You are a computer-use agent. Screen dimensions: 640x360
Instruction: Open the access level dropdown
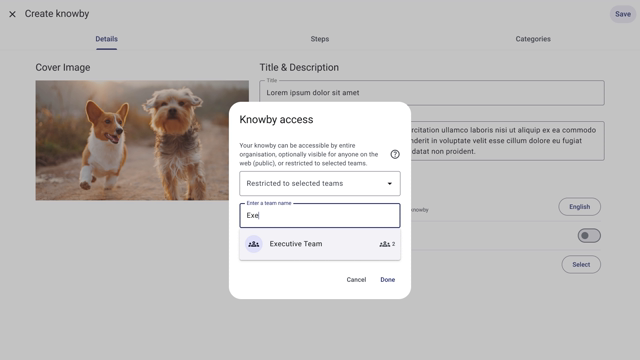tap(320, 184)
